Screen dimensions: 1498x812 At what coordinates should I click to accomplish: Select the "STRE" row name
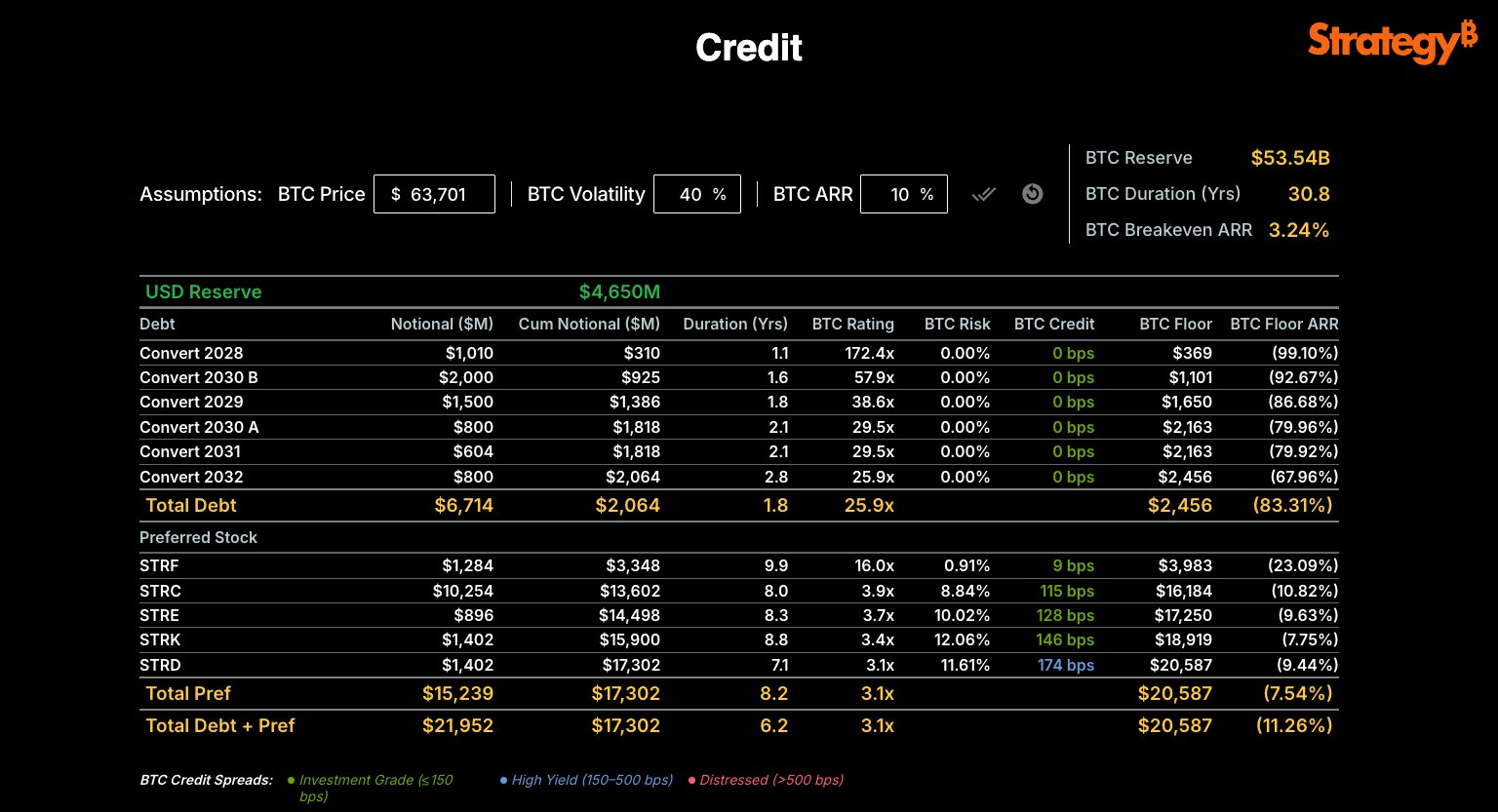159,615
